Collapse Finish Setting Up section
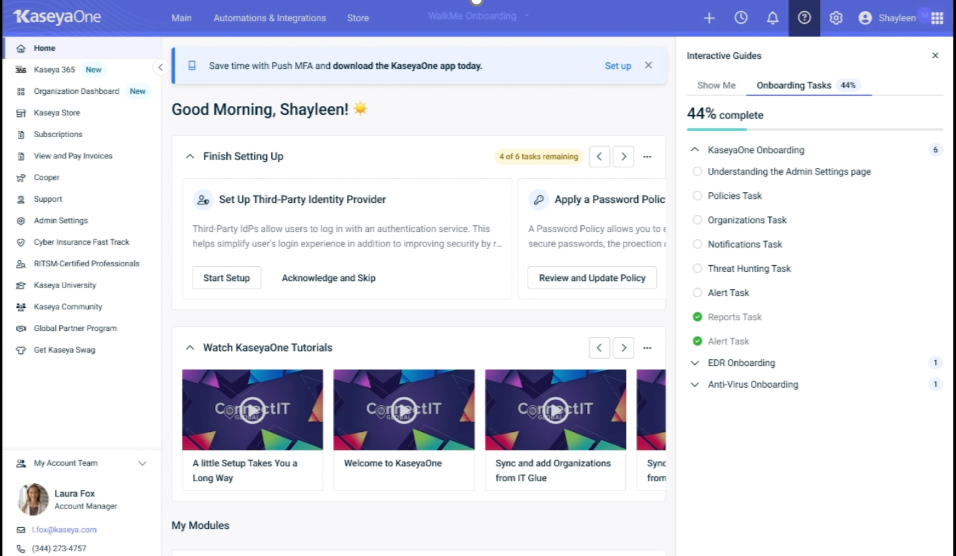This screenshot has width=956, height=556. [x=190, y=157]
